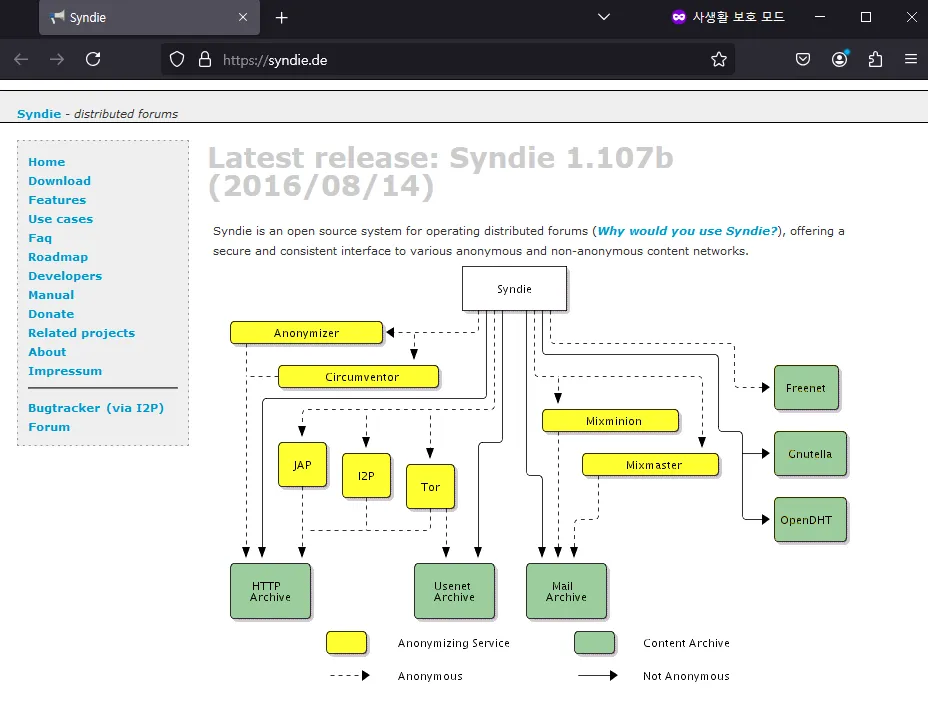Image resolution: width=928 pixels, height=703 pixels.
Task: Go forward to the next page
Action: (x=57, y=59)
